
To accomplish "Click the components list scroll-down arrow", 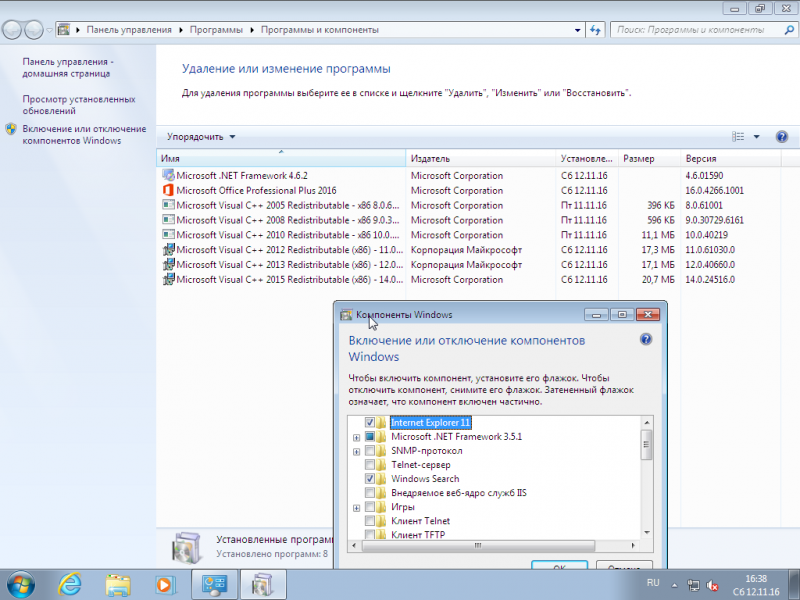I will (646, 532).
